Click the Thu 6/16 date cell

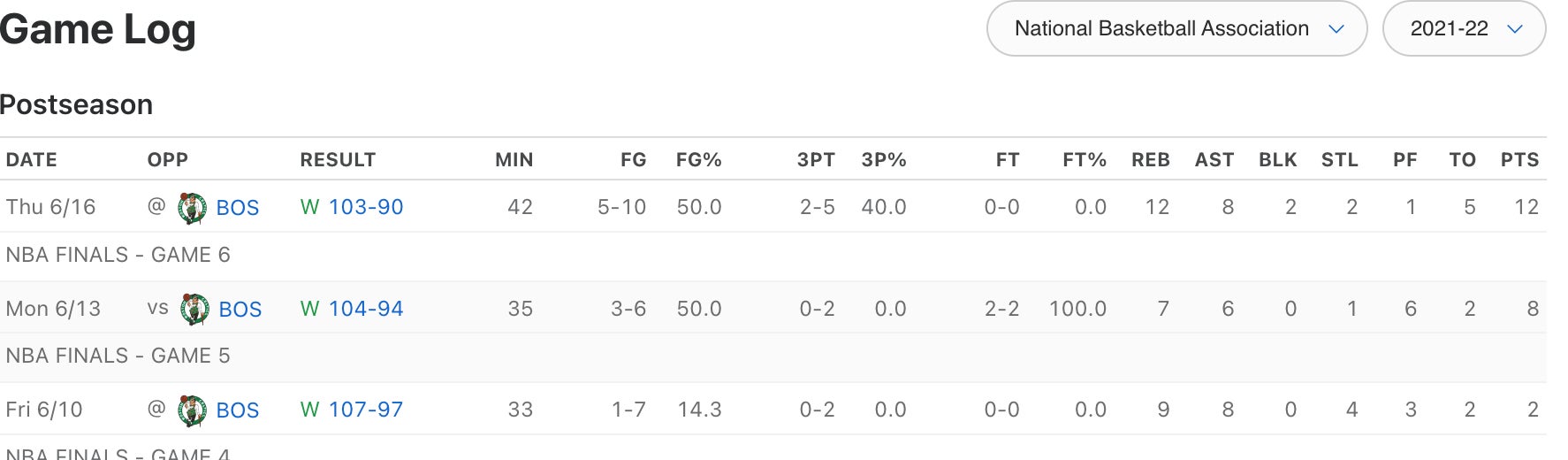50,207
